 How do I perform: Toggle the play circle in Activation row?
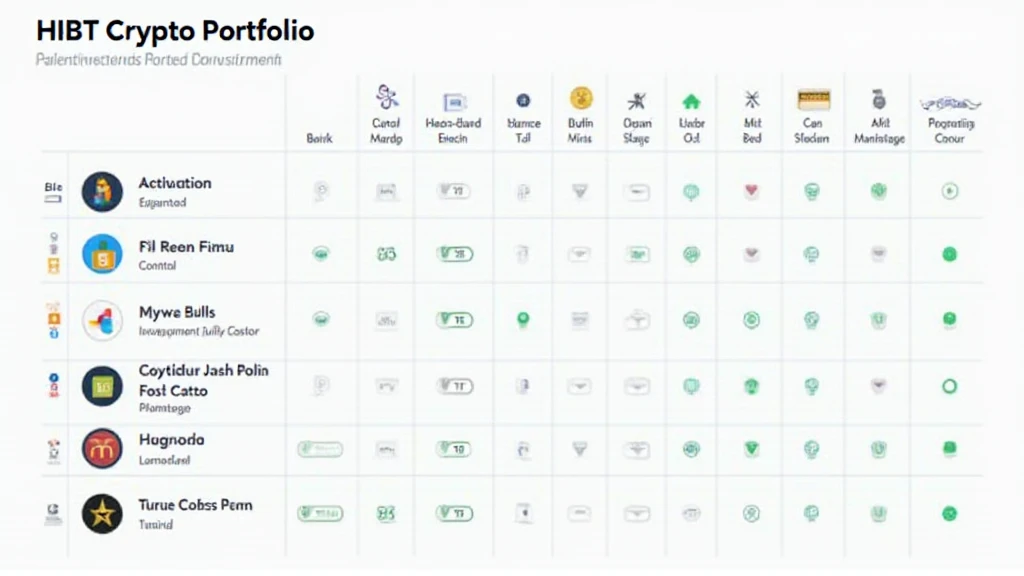pos(950,191)
